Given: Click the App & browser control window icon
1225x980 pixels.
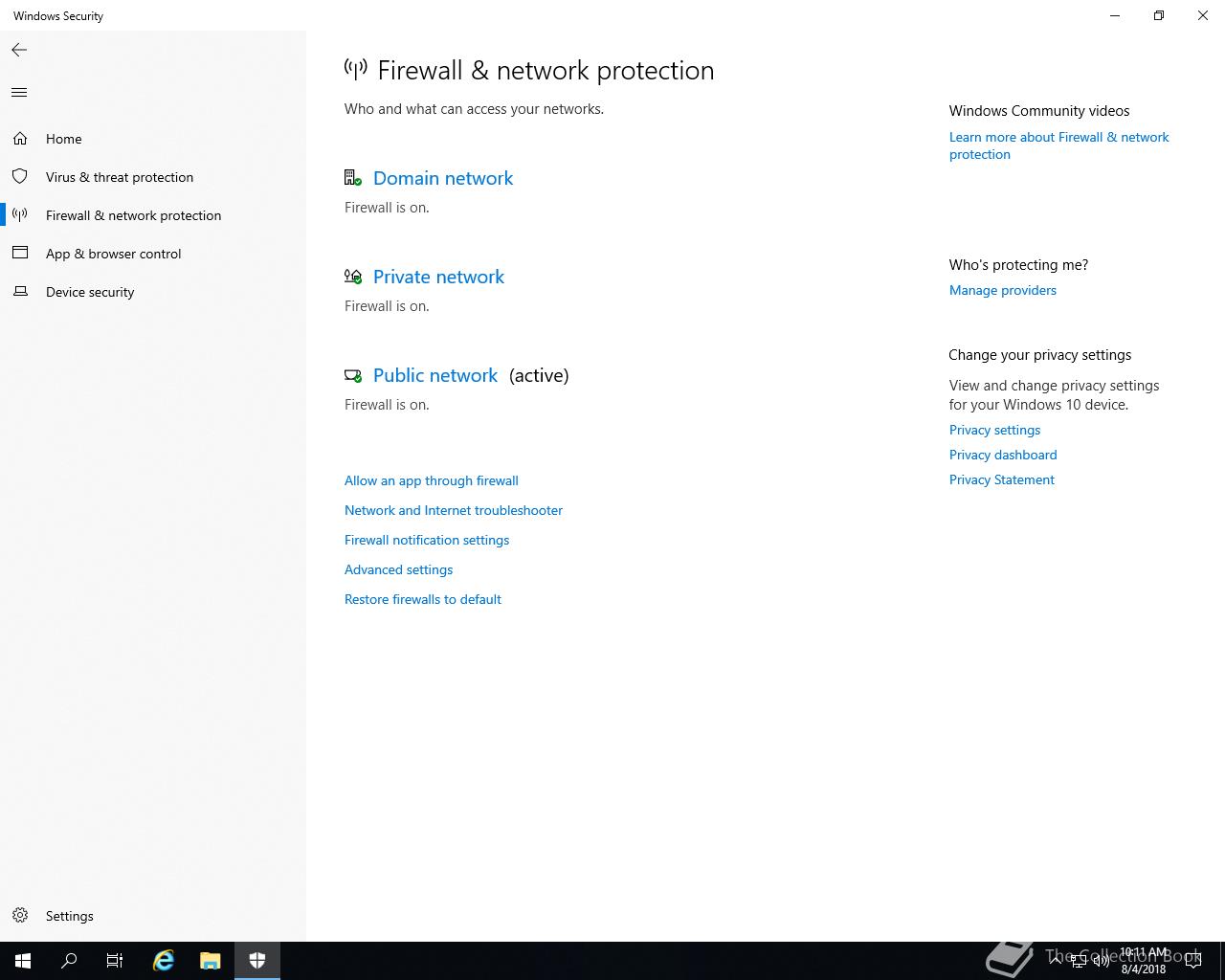Looking at the screenshot, I should [x=20, y=254].
